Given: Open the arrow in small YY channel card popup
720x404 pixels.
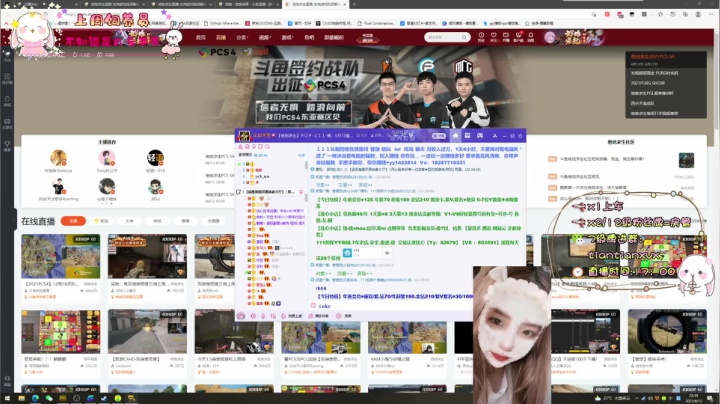Looking at the screenshot, I should point(387,253).
